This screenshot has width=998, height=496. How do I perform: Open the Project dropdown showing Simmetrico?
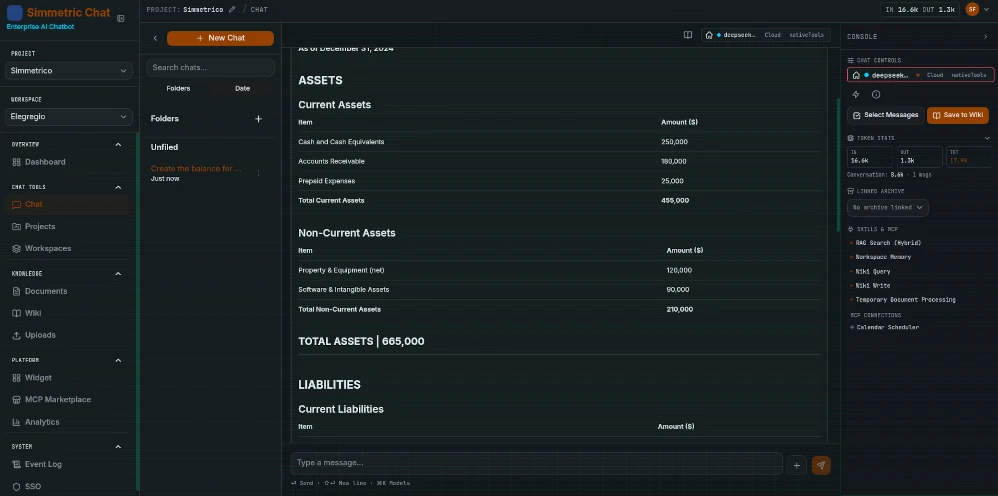(x=69, y=71)
